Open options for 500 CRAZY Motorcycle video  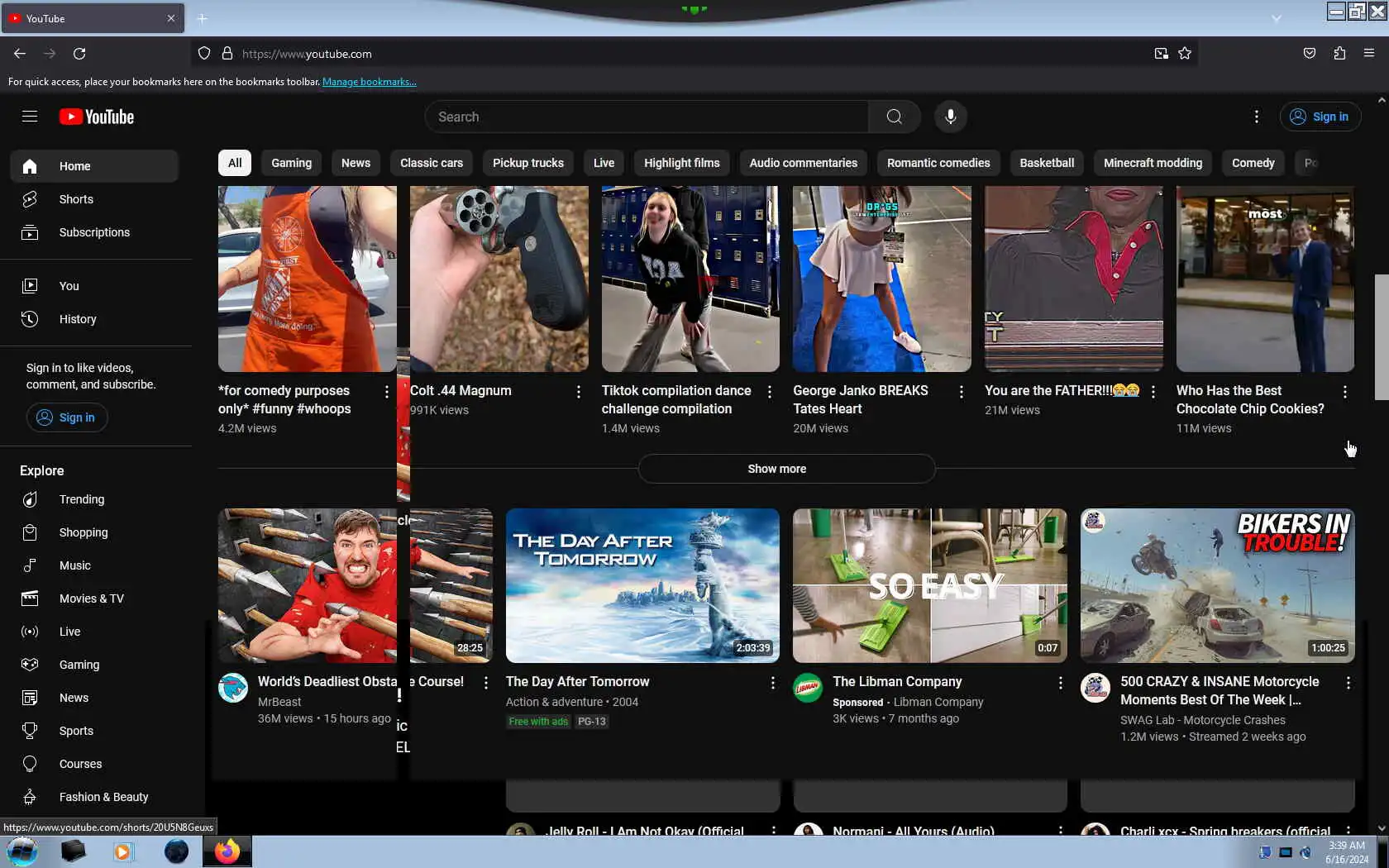click(1348, 683)
